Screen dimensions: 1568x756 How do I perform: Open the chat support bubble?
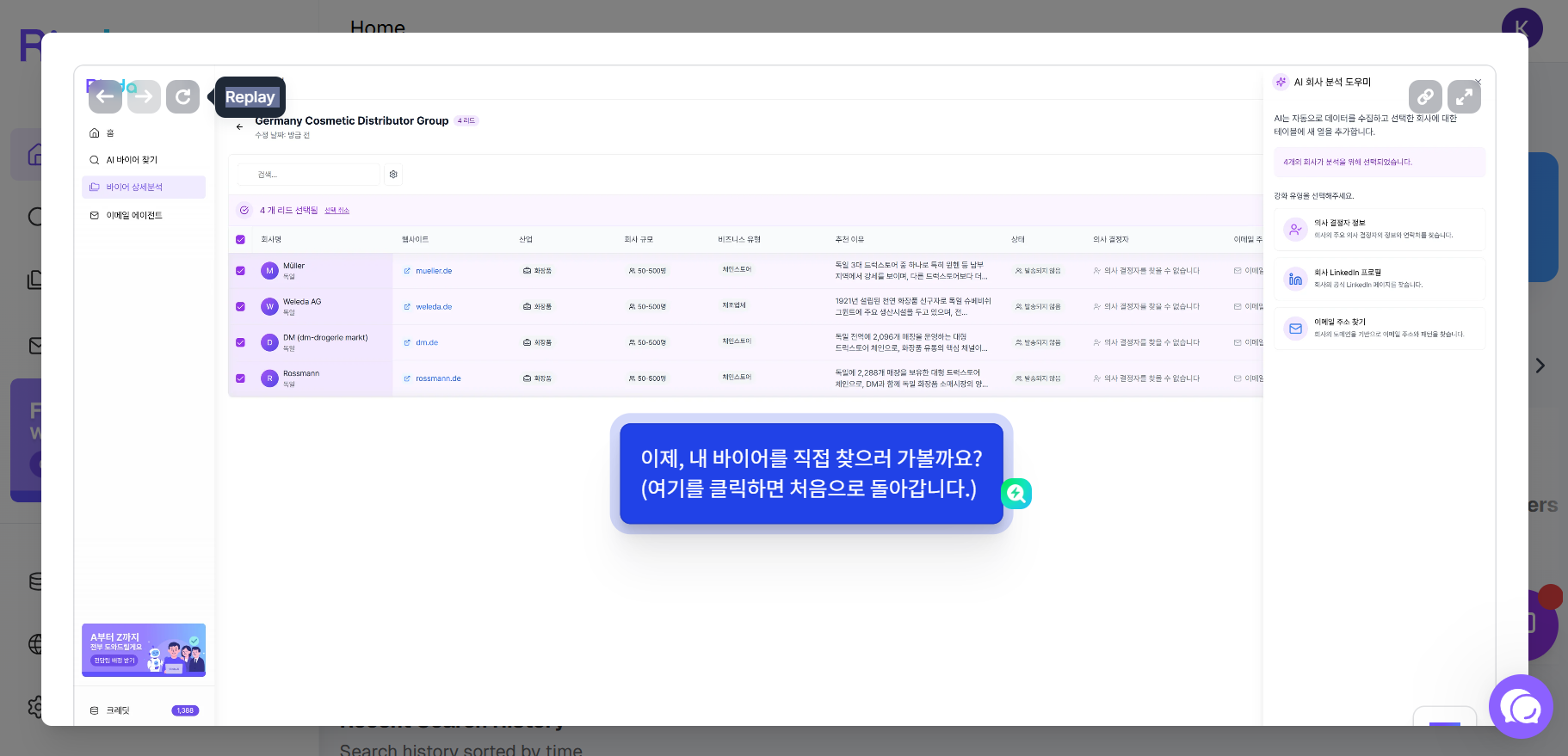coord(1521,707)
